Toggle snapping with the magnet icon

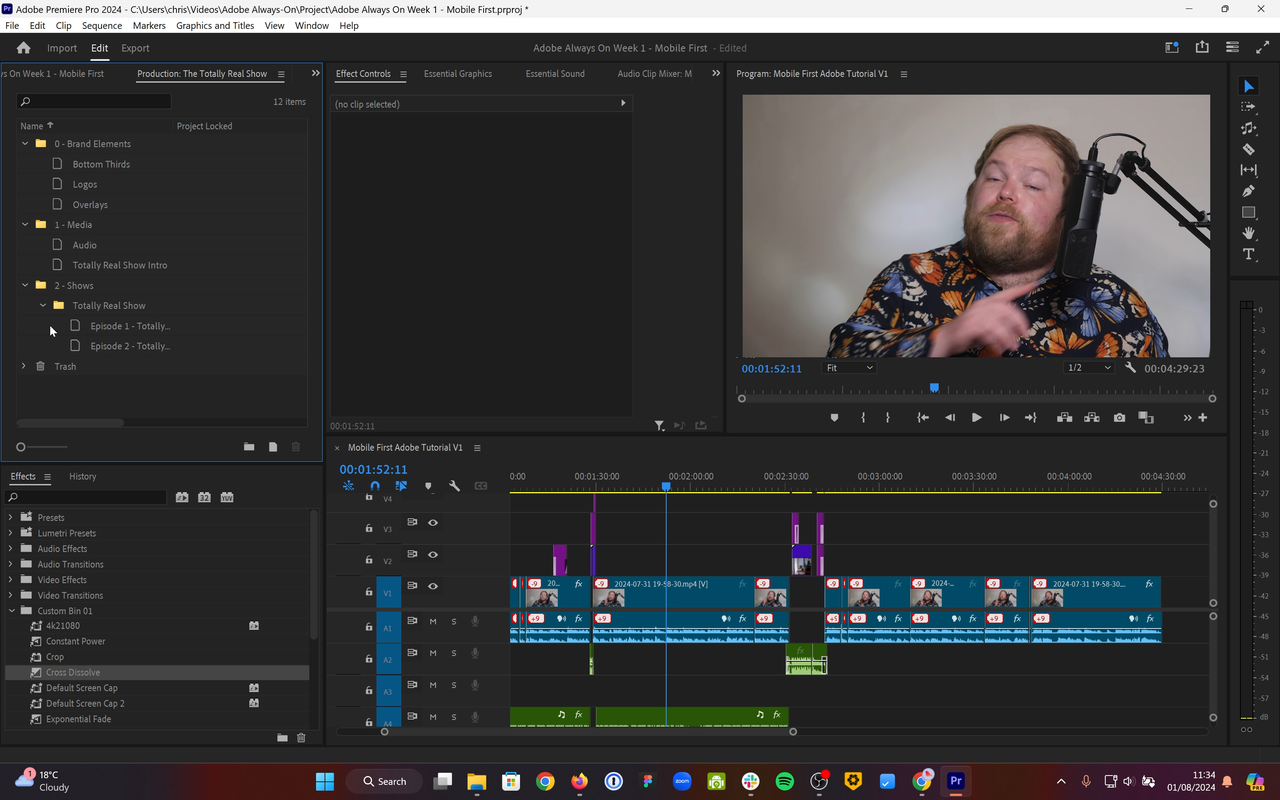(375, 486)
